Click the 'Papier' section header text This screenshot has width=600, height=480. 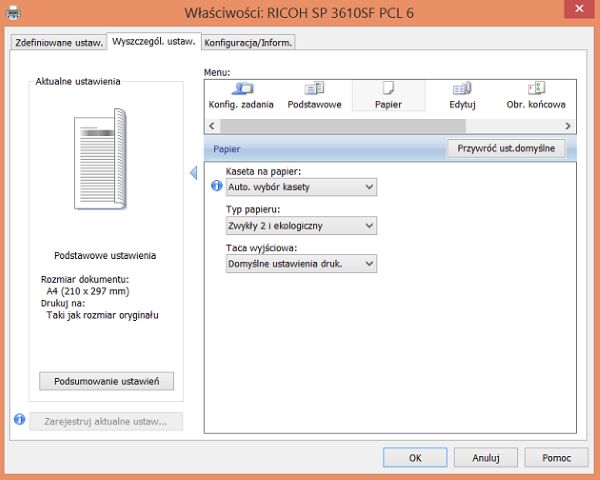point(227,149)
